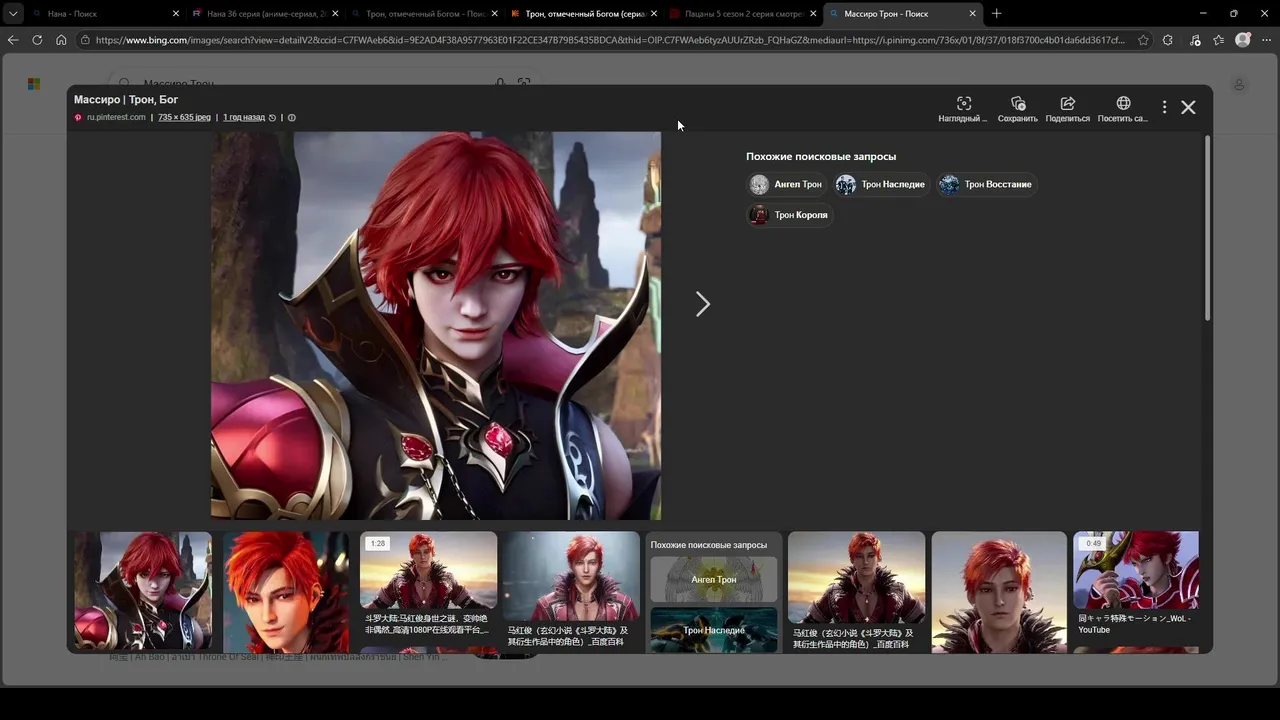Visit the source site via globe icon
1280x720 pixels.
coord(1123,109)
